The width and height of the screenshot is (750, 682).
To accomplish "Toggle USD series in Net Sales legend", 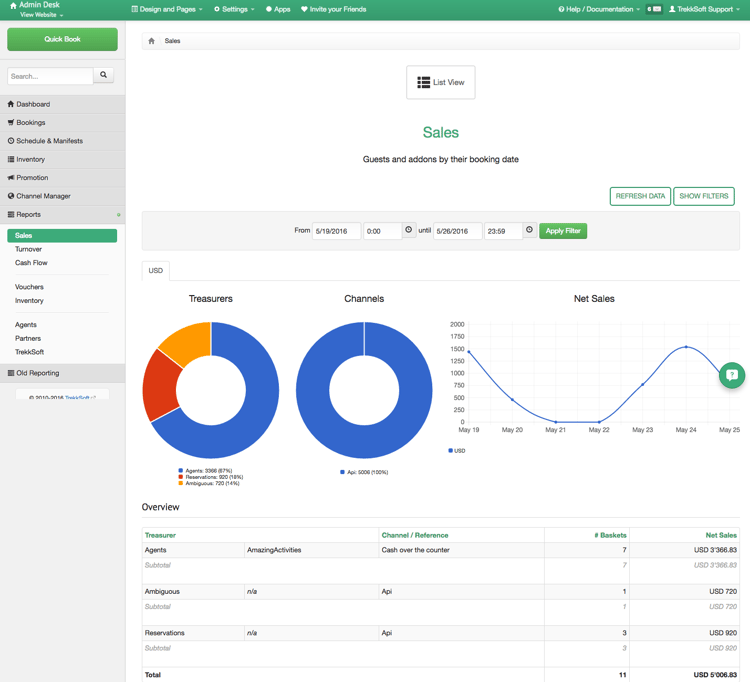I will 457,451.
